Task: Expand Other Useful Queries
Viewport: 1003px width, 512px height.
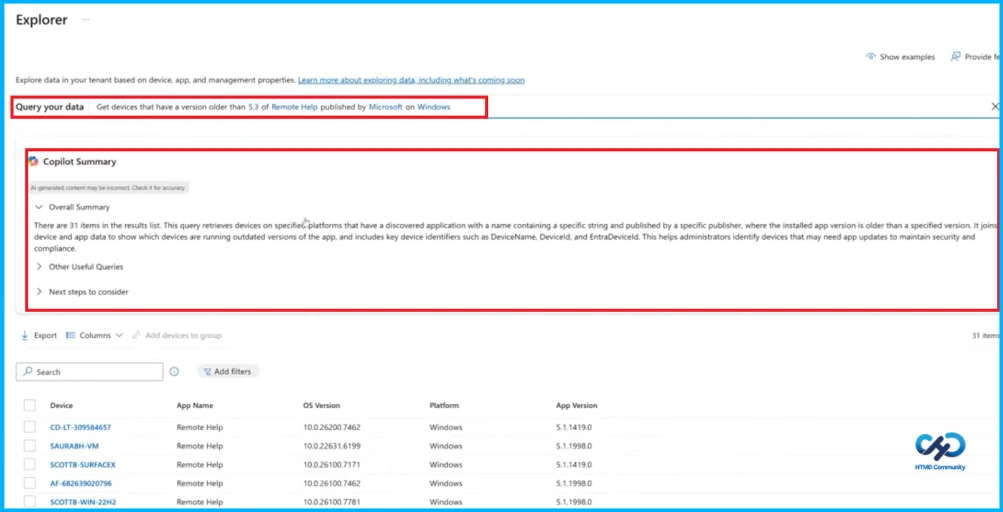Action: click(x=39, y=267)
